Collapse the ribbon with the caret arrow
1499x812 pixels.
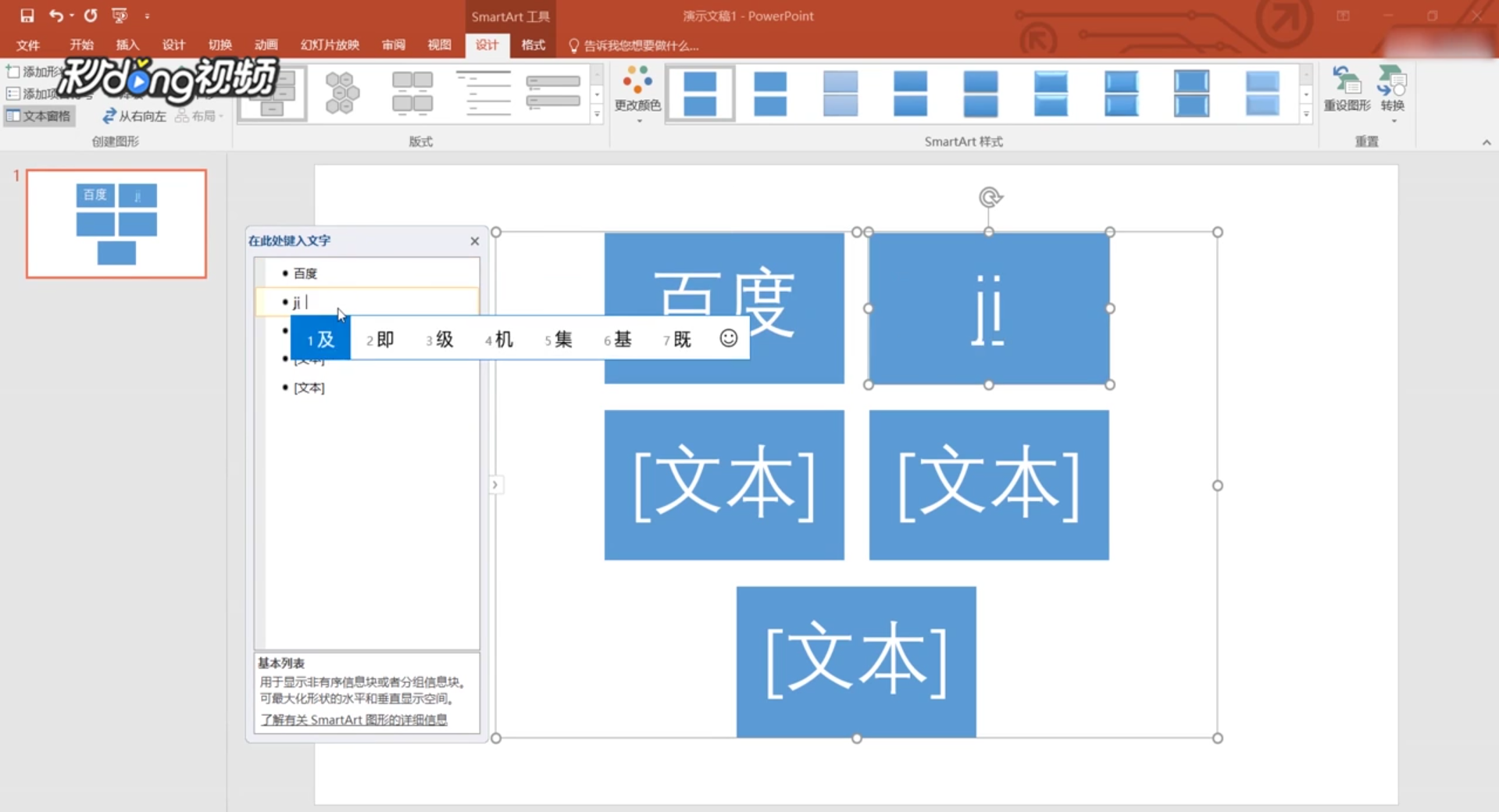(1487, 142)
